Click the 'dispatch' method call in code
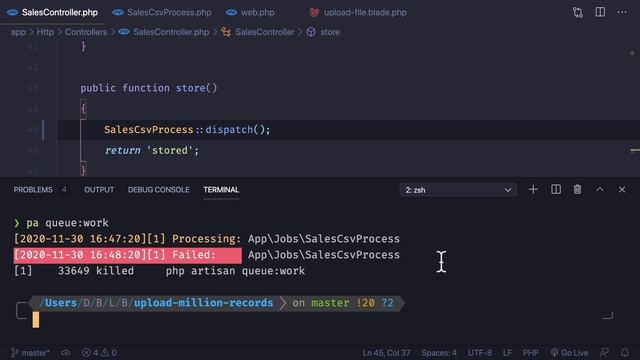Image resolution: width=640 pixels, height=360 pixels. (229, 130)
